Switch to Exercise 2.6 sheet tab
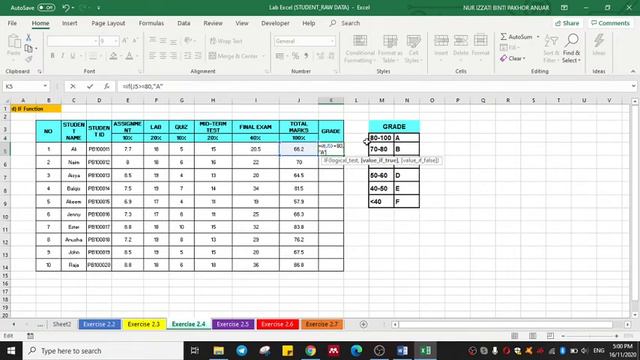640x360 pixels. click(x=277, y=324)
